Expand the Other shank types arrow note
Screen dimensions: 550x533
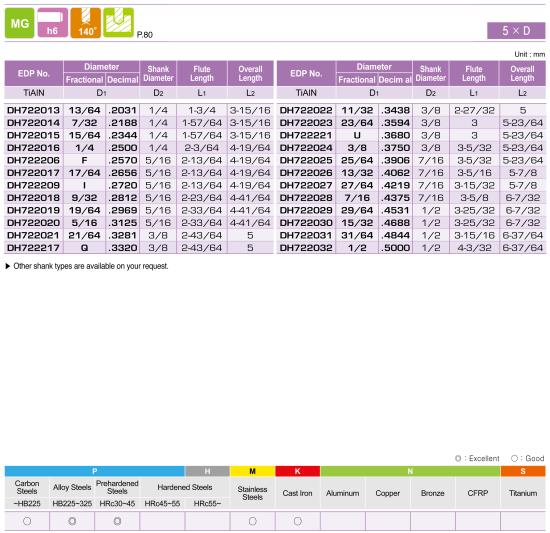click(8, 266)
